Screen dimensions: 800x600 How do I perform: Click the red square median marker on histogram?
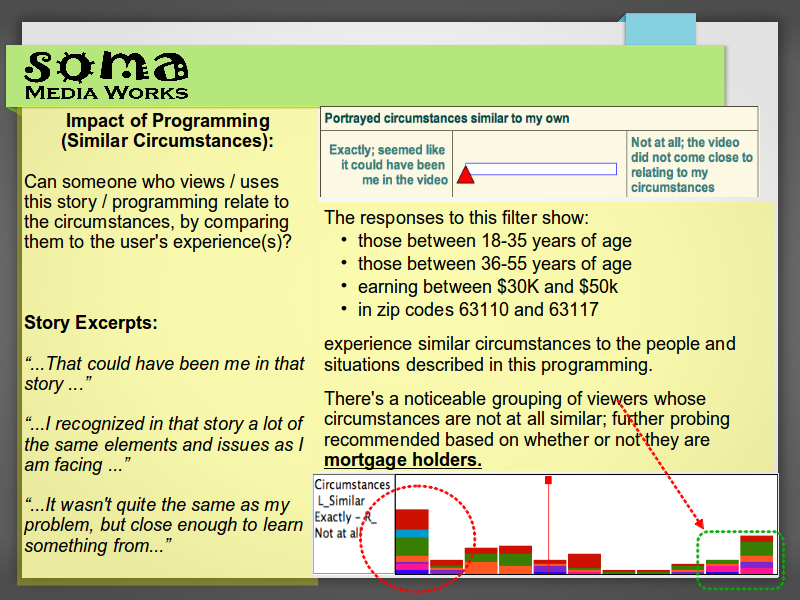tap(548, 481)
